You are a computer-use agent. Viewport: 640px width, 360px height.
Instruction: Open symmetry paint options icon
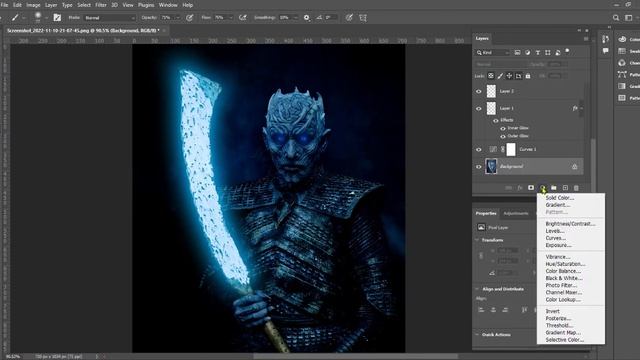click(x=363, y=18)
